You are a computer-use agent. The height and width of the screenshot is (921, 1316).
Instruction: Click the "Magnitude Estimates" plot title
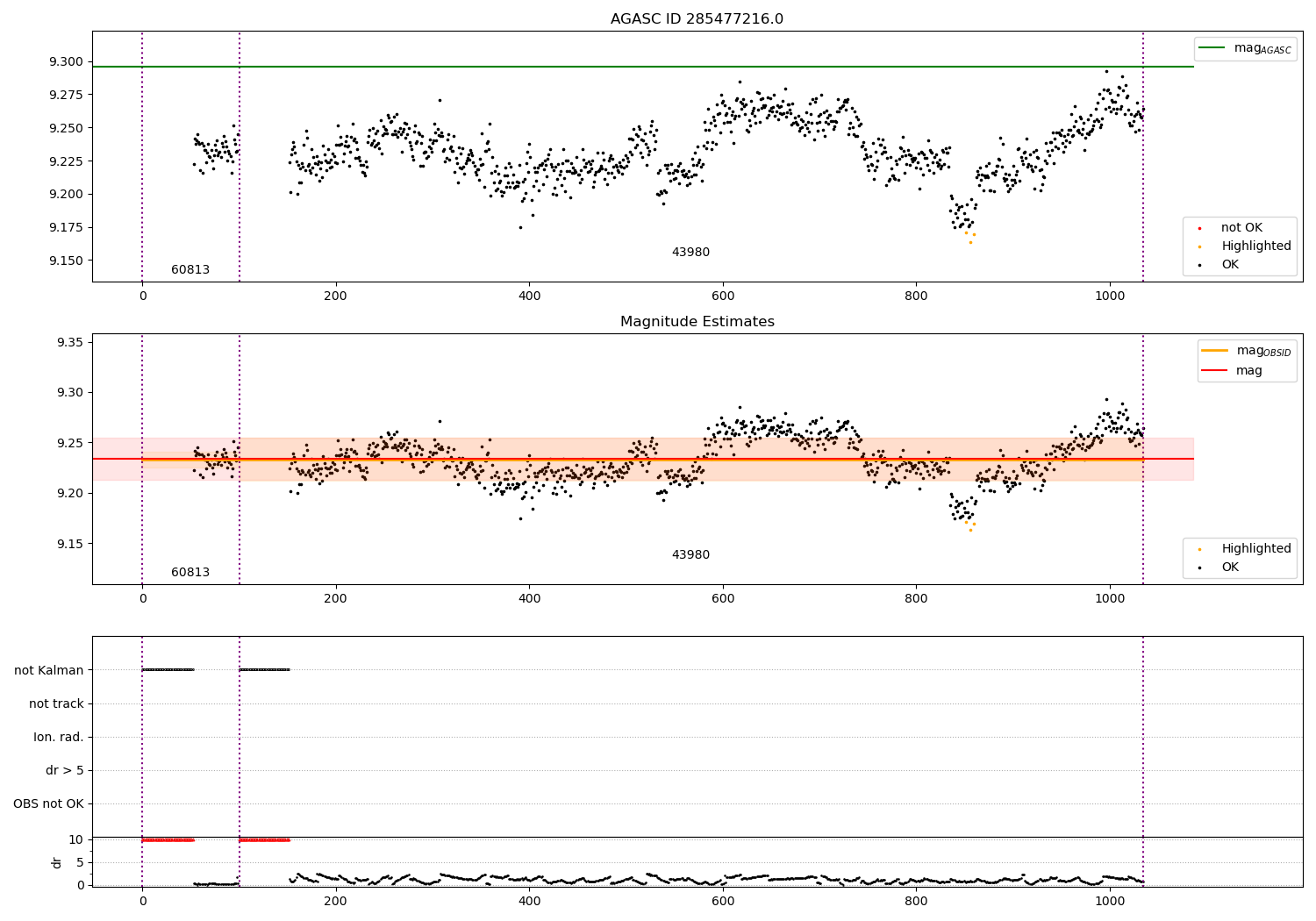pos(697,322)
